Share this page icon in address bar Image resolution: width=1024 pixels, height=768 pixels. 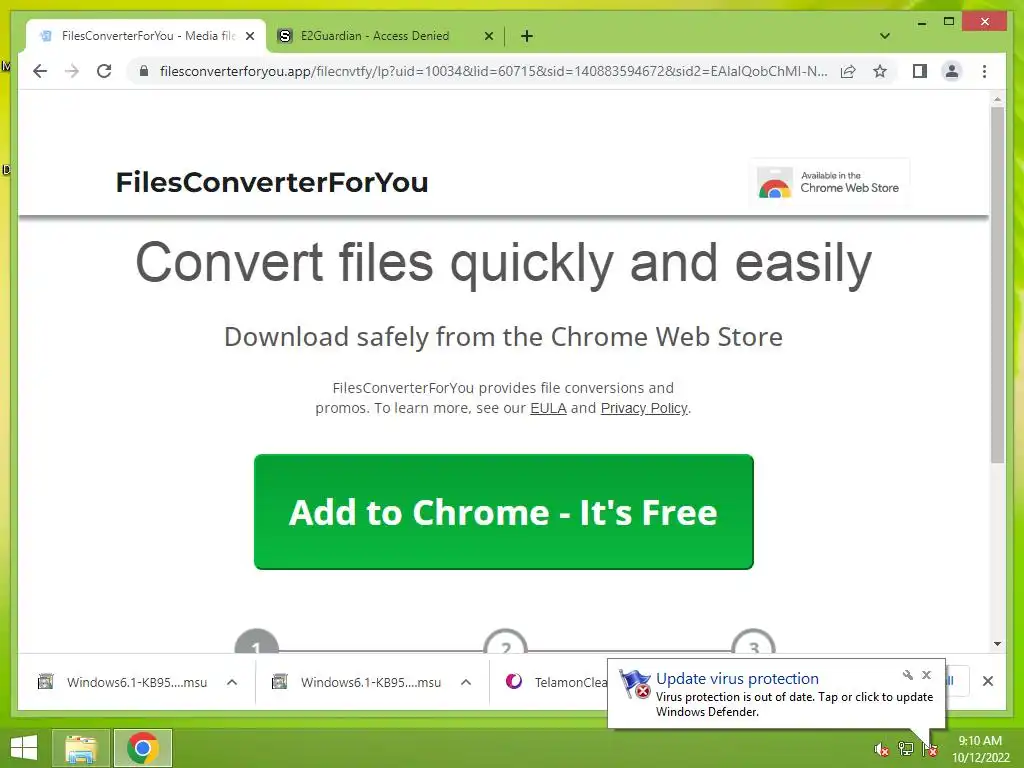coord(848,71)
